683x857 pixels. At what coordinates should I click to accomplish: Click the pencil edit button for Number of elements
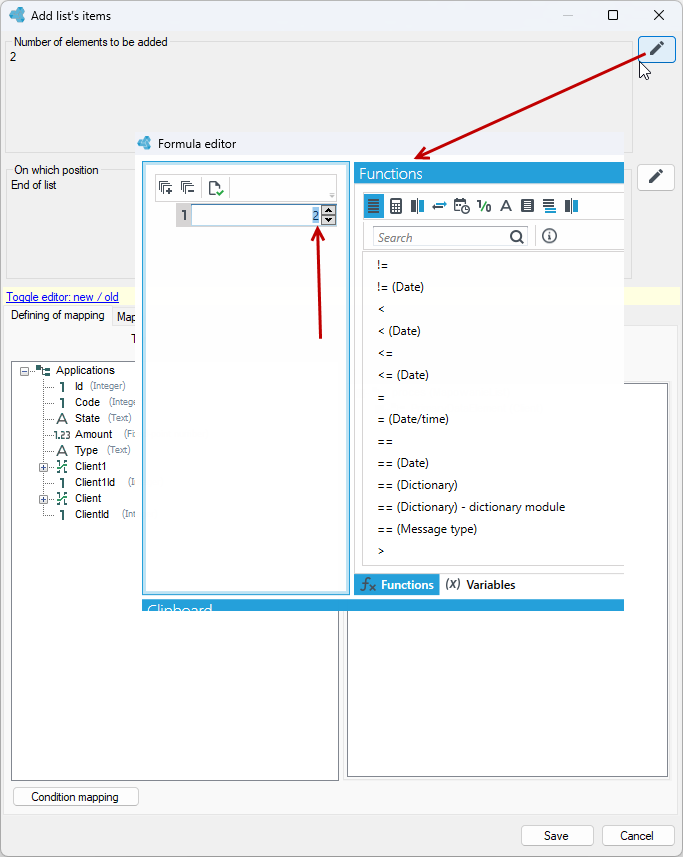657,50
